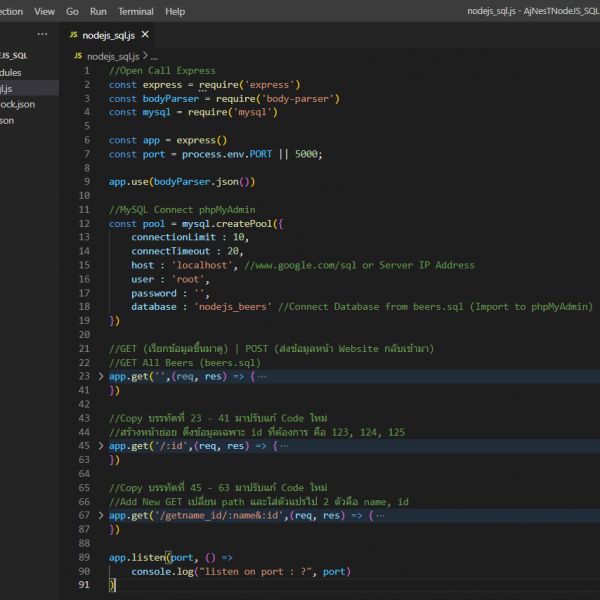Open the View menu

pyautogui.click(x=44, y=11)
